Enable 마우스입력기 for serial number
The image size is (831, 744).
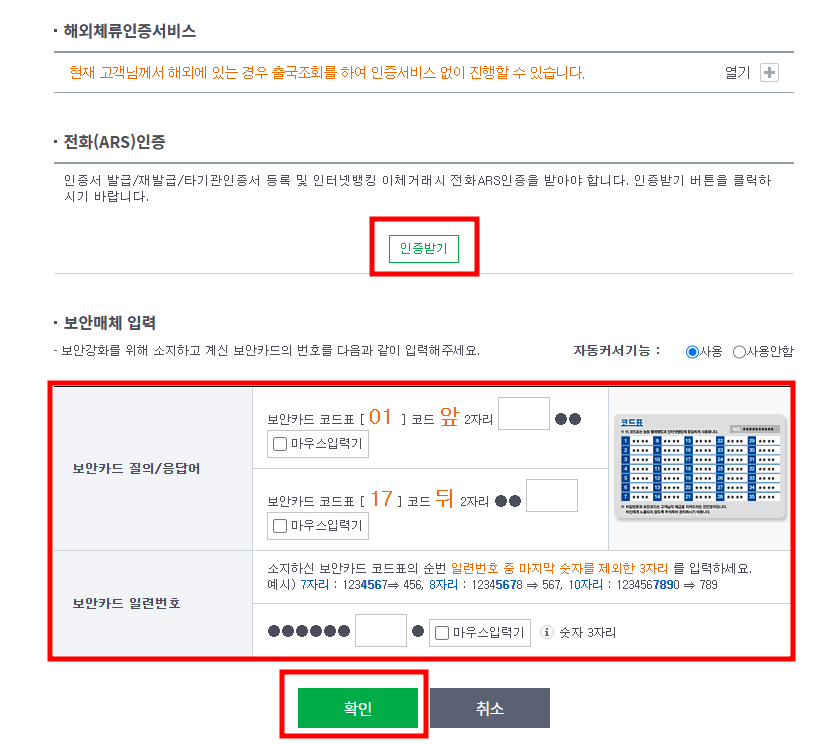(441, 633)
